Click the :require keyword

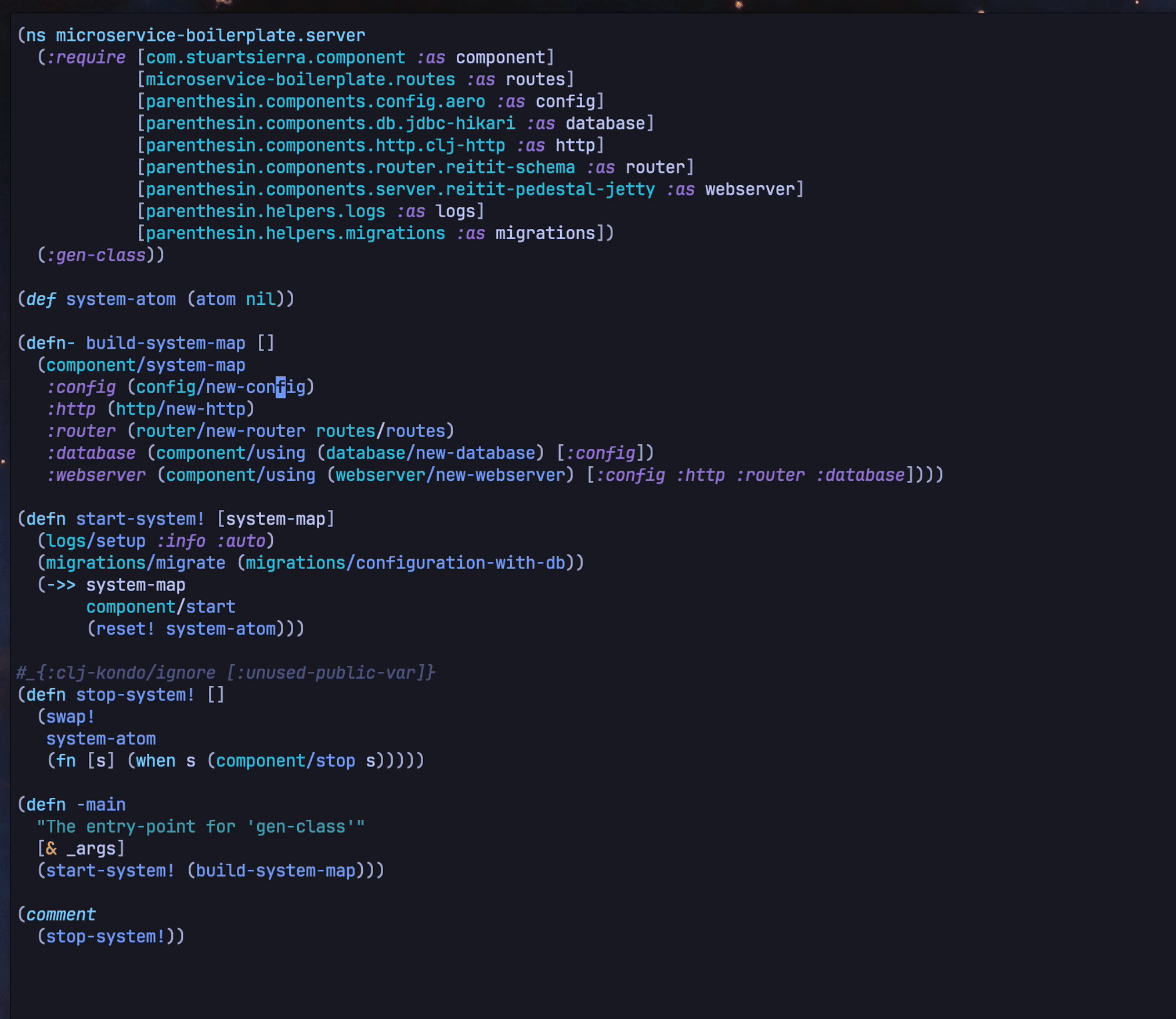[86, 57]
